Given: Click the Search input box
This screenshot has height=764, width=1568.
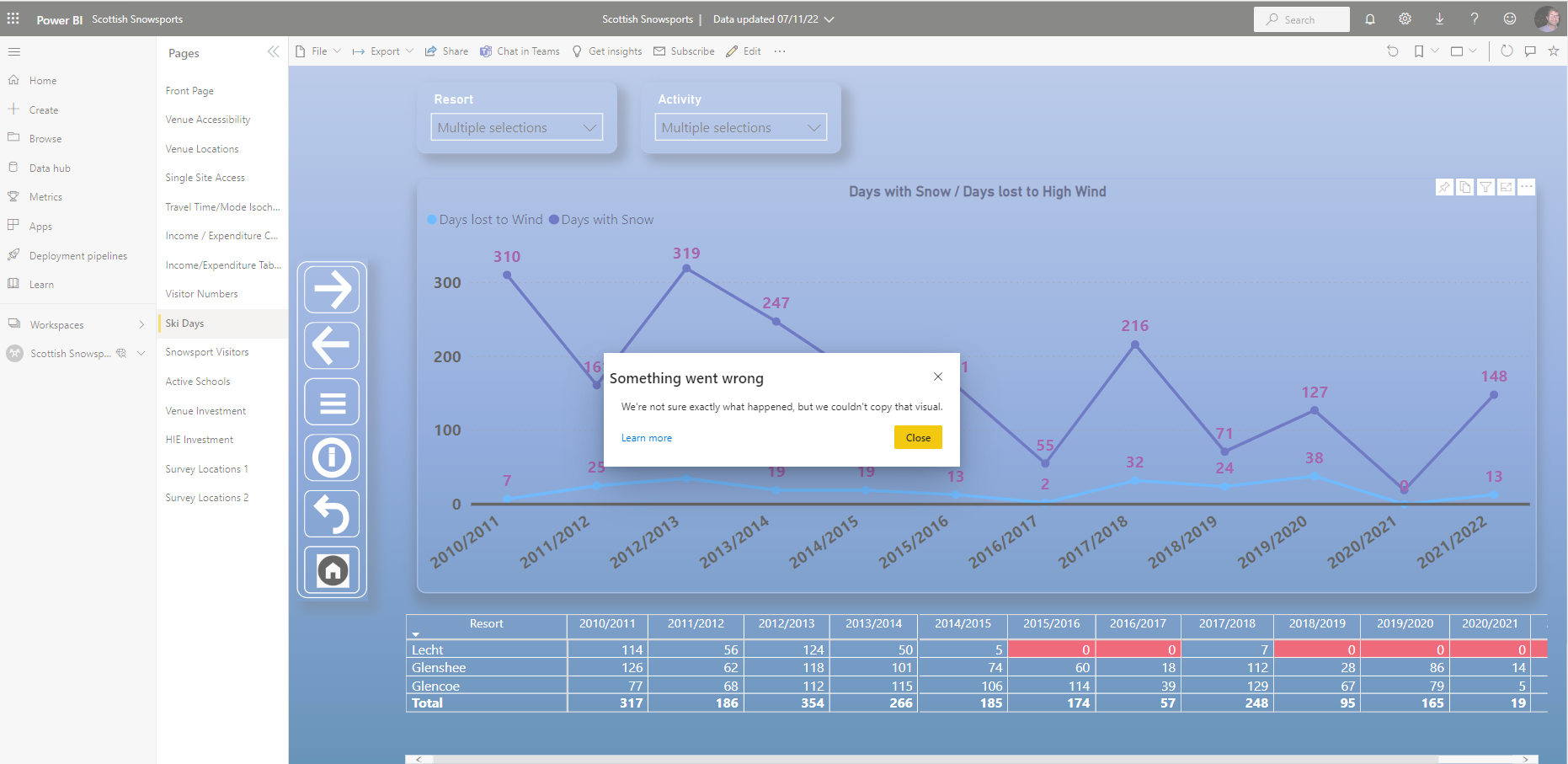Looking at the screenshot, I should [1302, 19].
